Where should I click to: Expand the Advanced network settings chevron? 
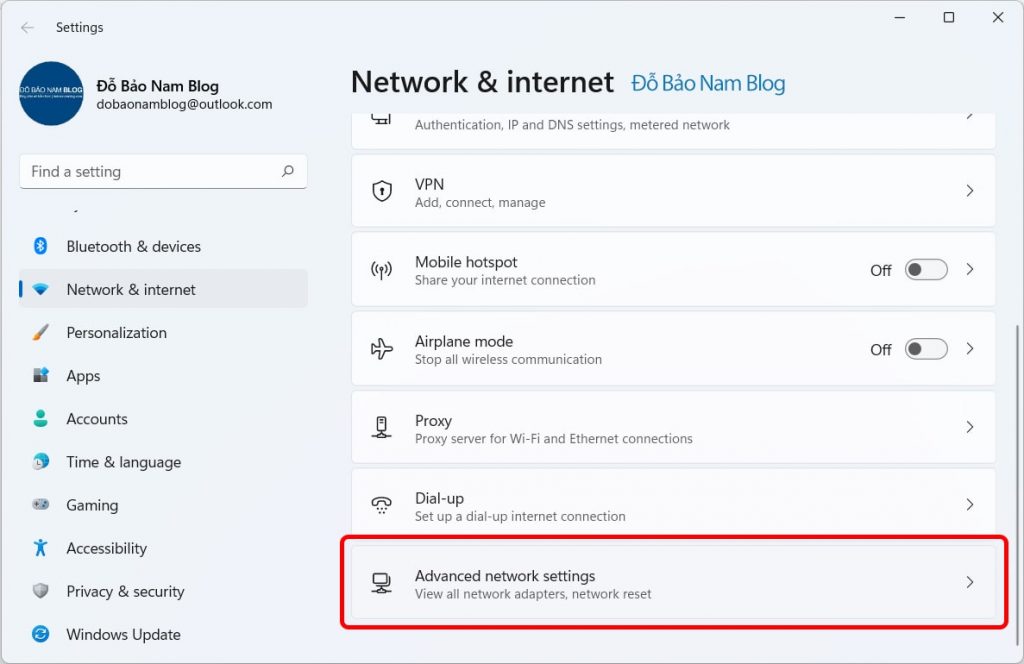pos(970,582)
